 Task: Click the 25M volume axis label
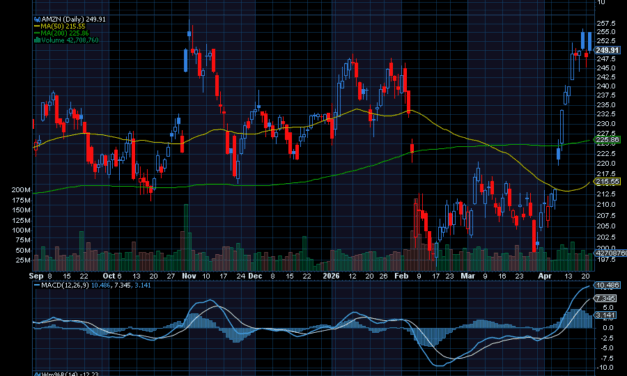click(23, 260)
